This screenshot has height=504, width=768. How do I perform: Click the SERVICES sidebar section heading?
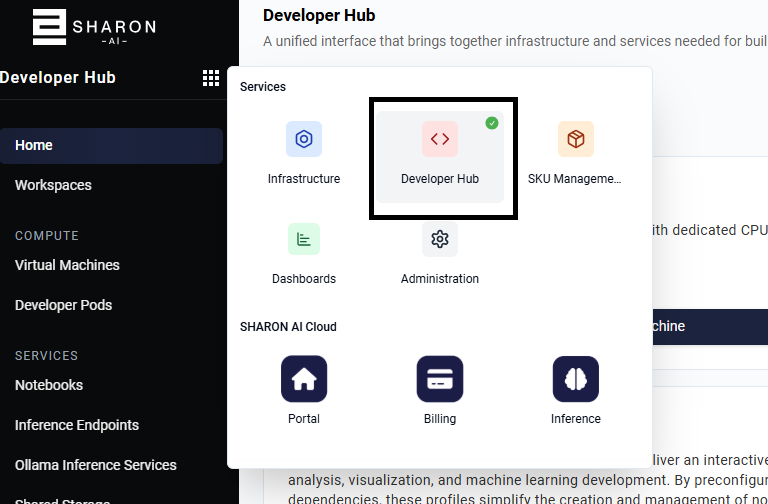46,356
